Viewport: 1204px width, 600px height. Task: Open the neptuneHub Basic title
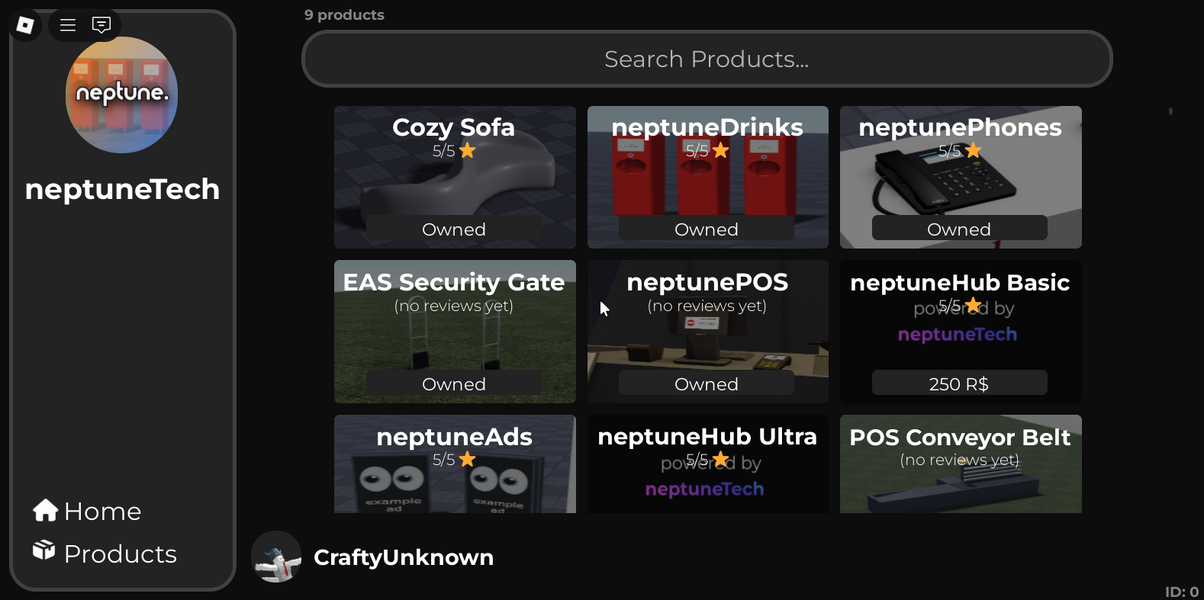pos(960,283)
